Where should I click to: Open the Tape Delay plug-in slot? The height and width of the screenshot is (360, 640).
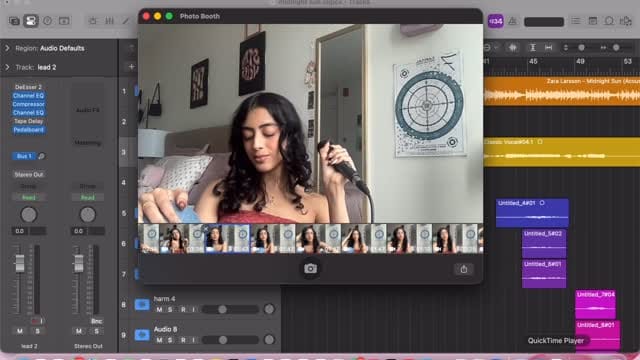[x=28, y=121]
